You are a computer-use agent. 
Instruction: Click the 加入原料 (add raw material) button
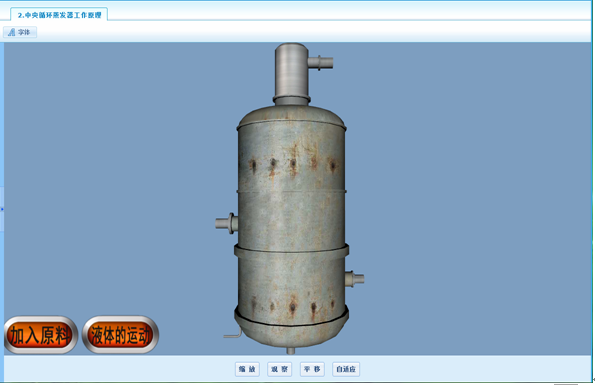(x=41, y=335)
